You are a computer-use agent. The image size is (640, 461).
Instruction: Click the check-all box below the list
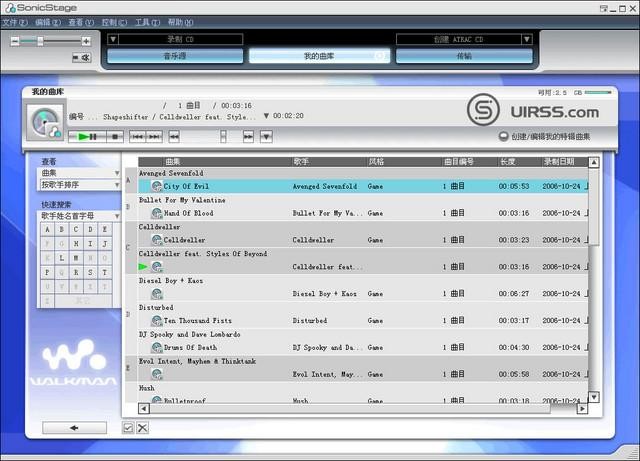(128, 428)
